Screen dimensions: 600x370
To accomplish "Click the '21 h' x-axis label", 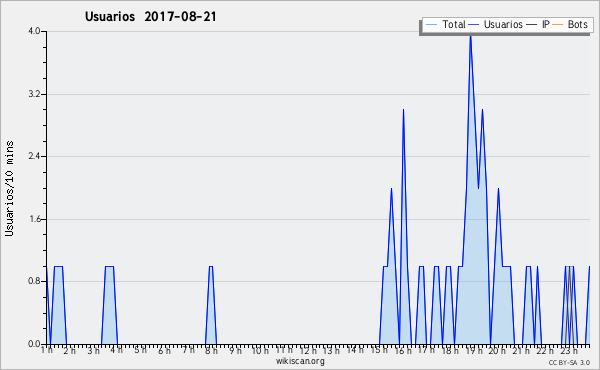I will point(521,350).
